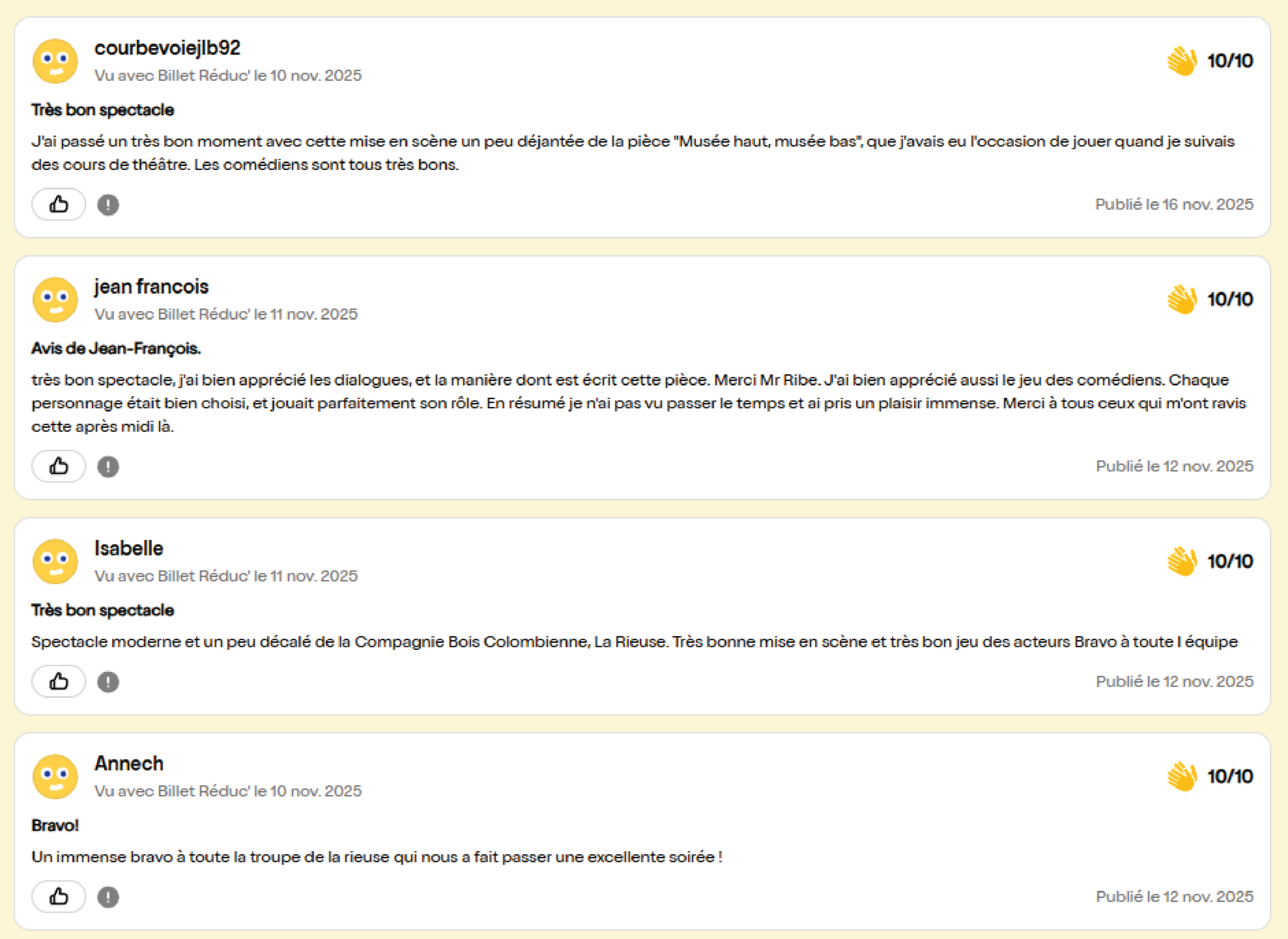1288x939 pixels.
Task: Click the clapping hands on courbevoiejlb92's rating
Action: tap(1182, 61)
